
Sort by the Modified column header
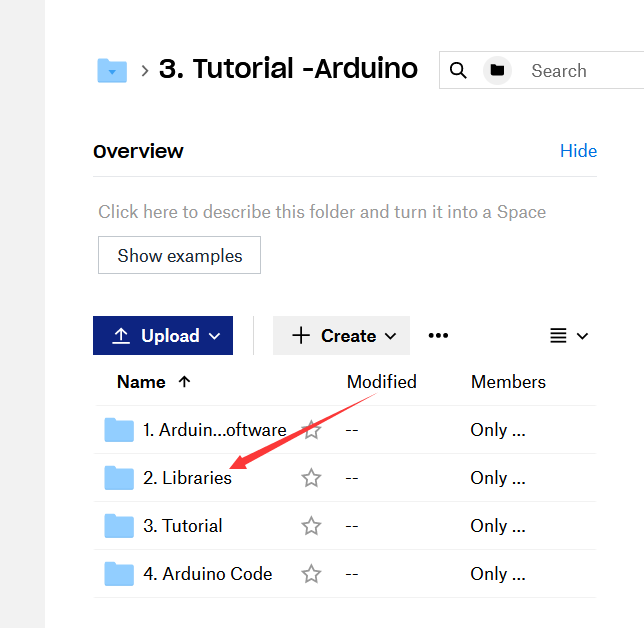tap(382, 382)
